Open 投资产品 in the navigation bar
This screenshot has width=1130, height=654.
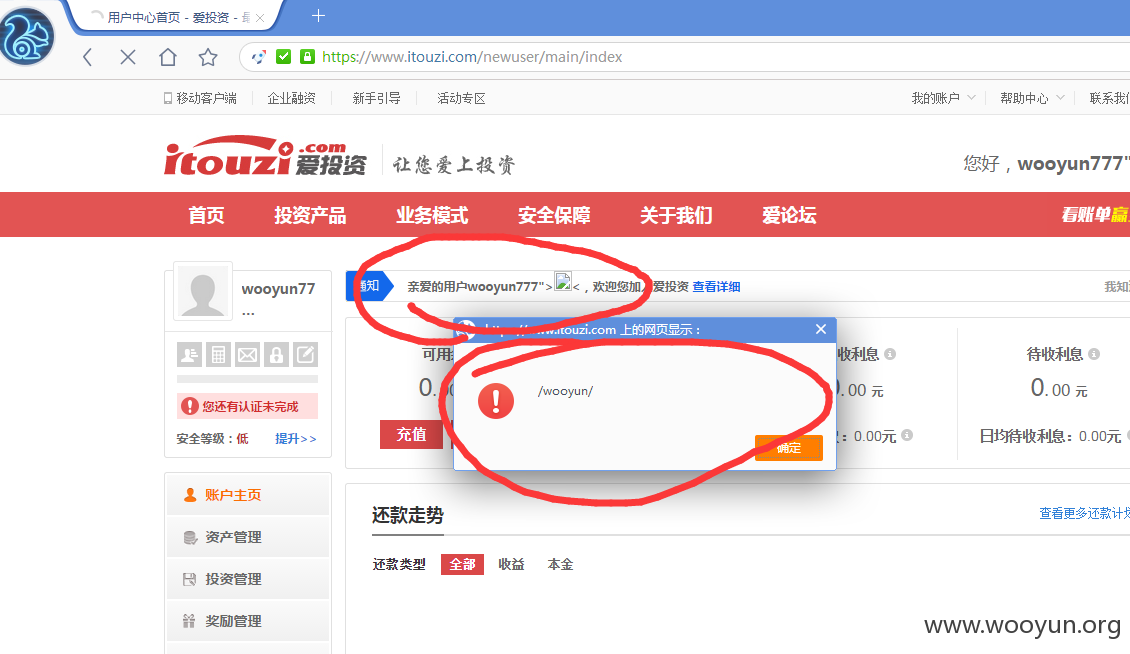click(310, 215)
